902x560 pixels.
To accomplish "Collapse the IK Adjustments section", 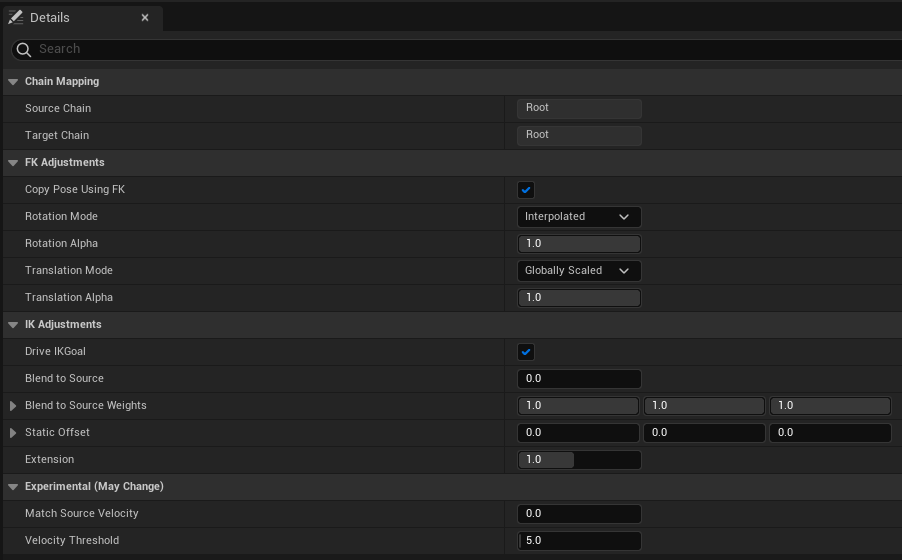I will click(x=13, y=325).
